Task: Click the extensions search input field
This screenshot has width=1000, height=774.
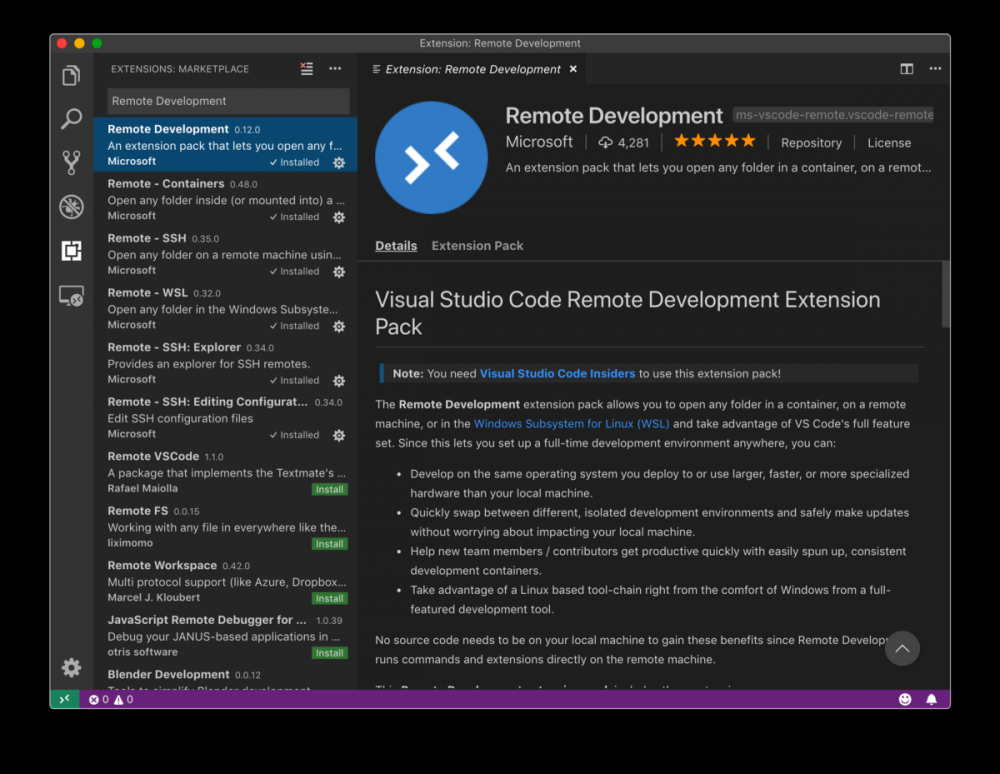Action: (228, 101)
